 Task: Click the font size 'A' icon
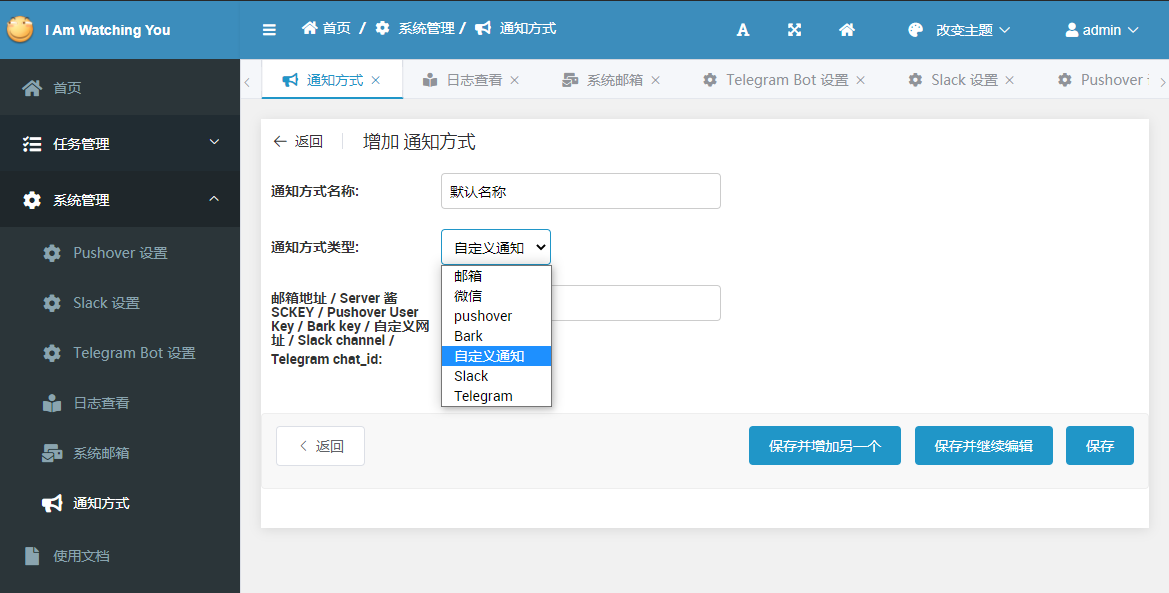tap(742, 29)
